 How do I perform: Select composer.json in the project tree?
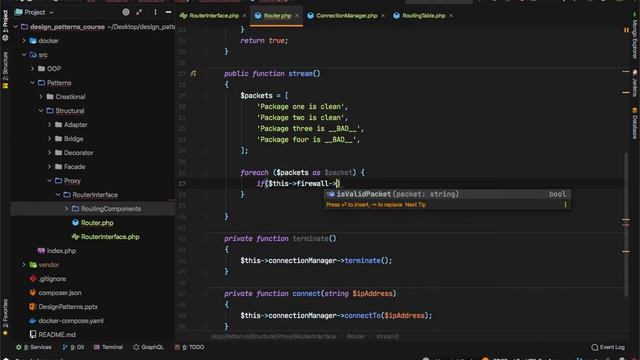click(56, 293)
